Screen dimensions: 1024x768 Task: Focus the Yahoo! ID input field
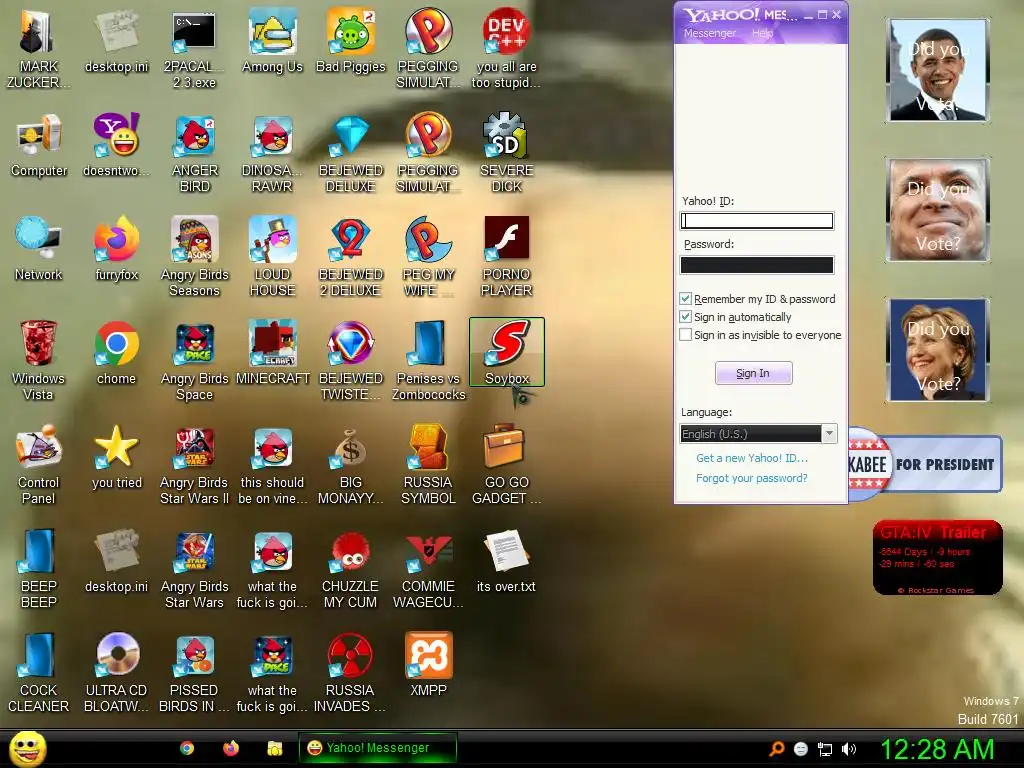[x=757, y=221]
